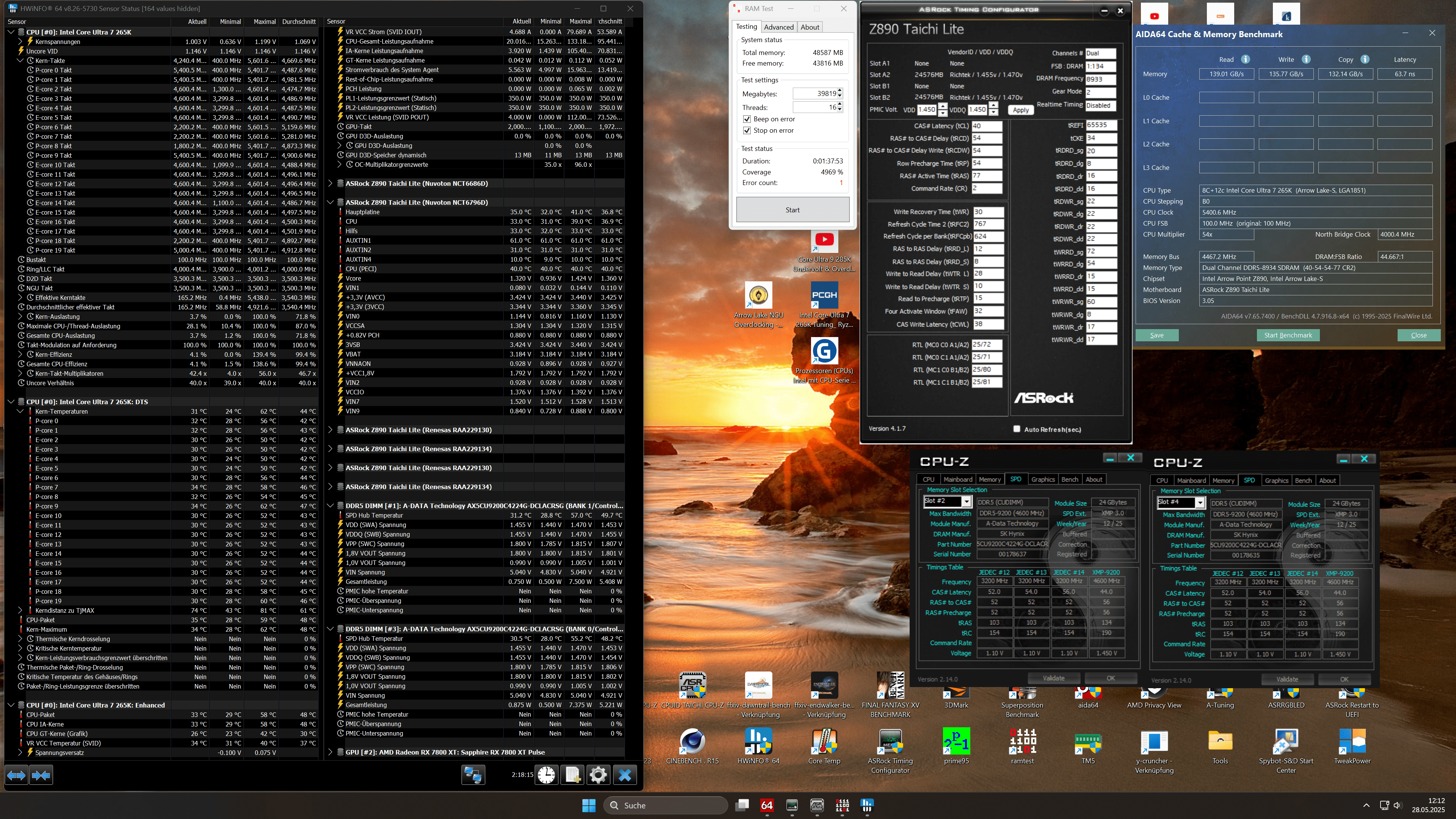Click HWiNFO expand columns arrows icon
The height and width of the screenshot is (819, 1456).
coord(16,775)
